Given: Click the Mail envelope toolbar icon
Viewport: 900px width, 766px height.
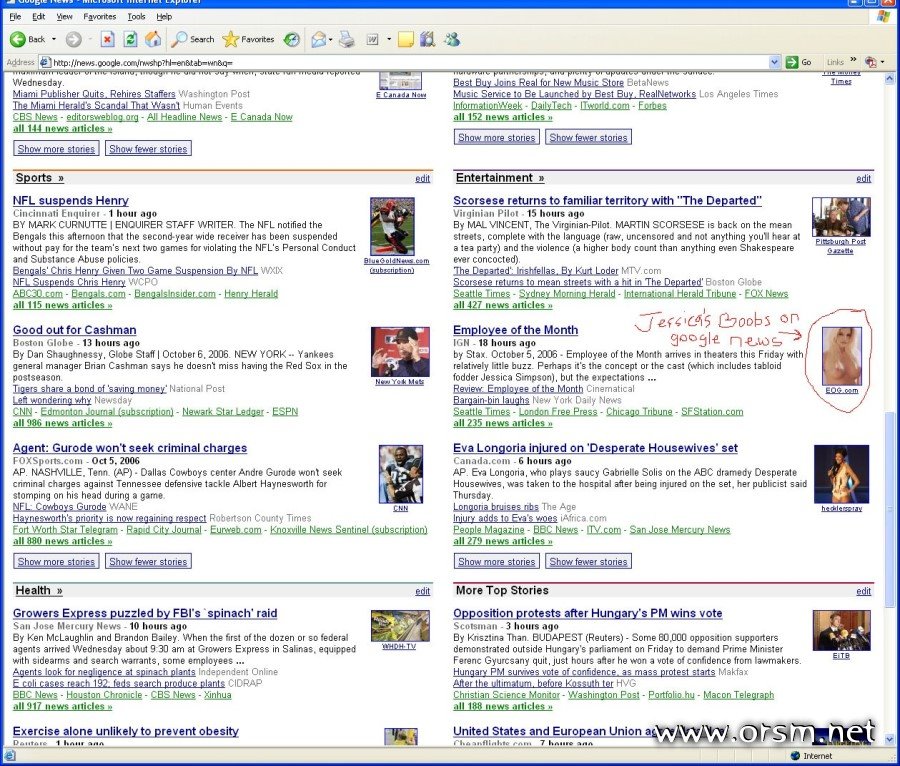Looking at the screenshot, I should point(318,39).
